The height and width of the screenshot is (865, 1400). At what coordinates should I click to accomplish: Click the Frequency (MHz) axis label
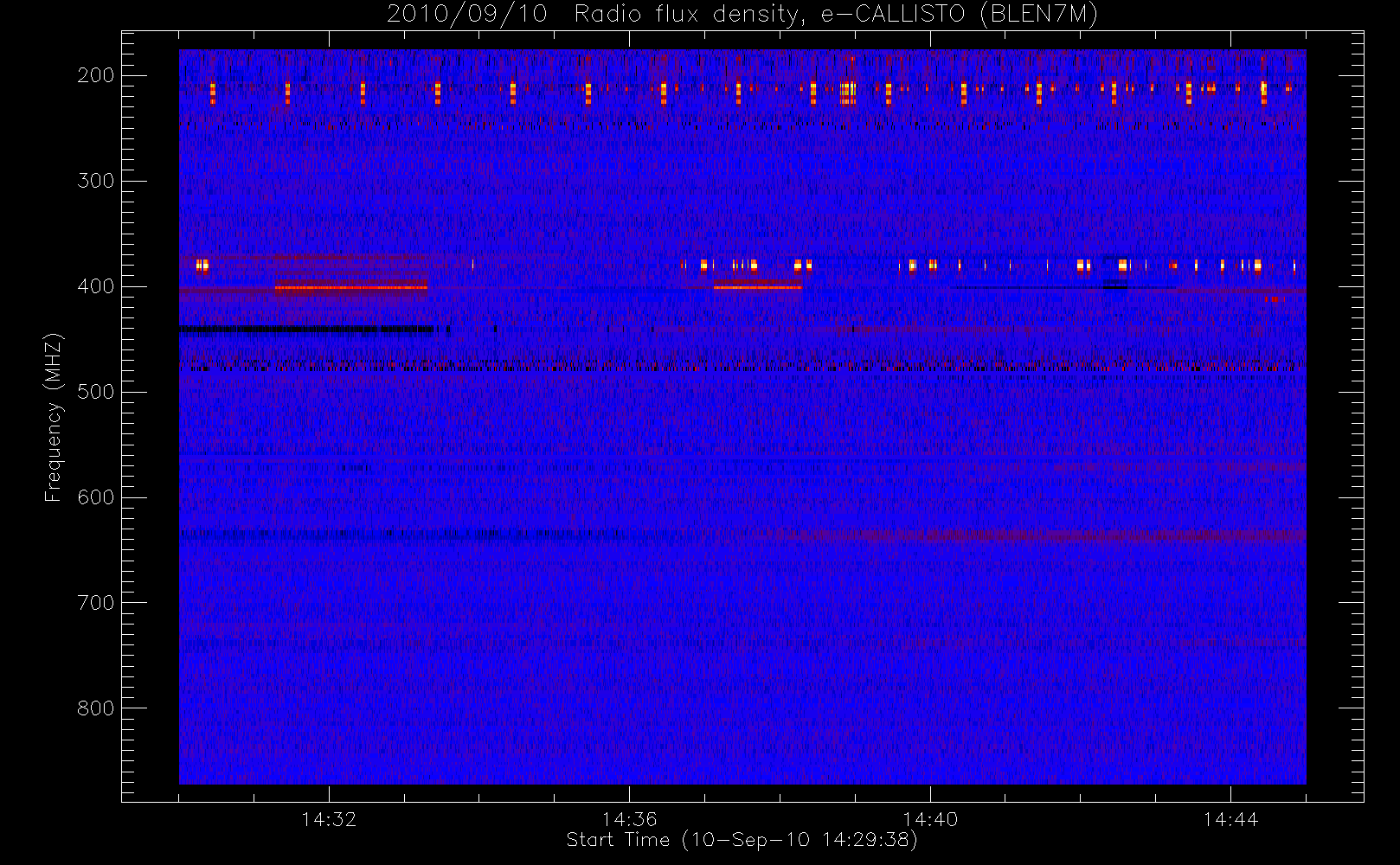click(54, 417)
